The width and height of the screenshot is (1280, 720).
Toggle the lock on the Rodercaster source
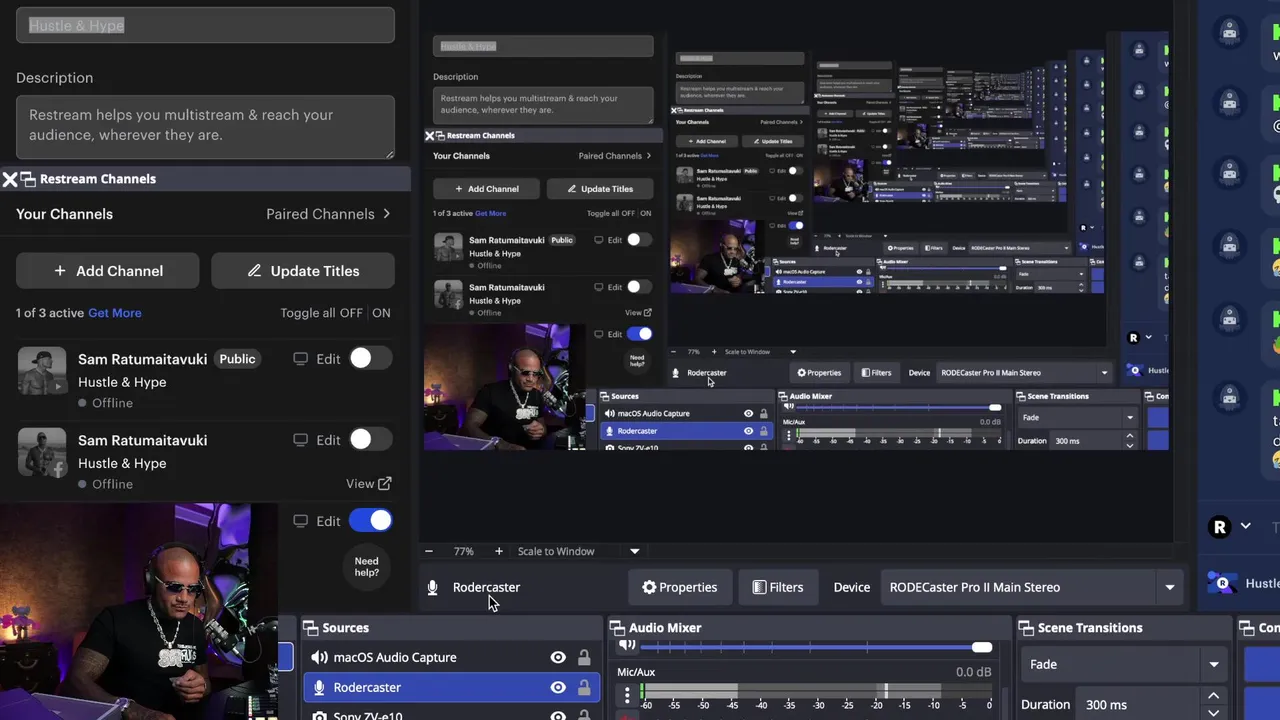[584, 688]
